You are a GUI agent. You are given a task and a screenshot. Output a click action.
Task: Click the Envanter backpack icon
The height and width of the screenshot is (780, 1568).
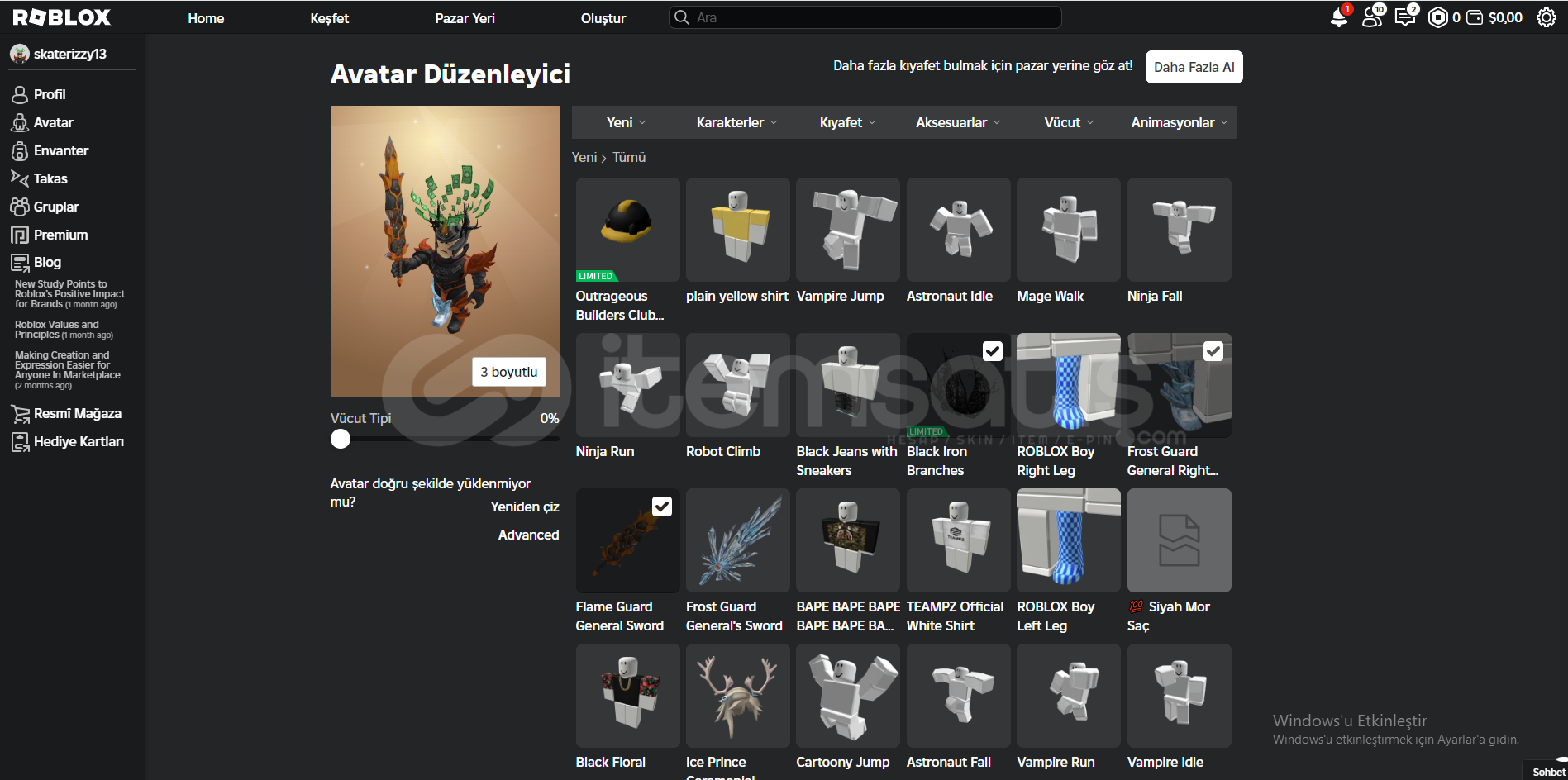tap(19, 150)
